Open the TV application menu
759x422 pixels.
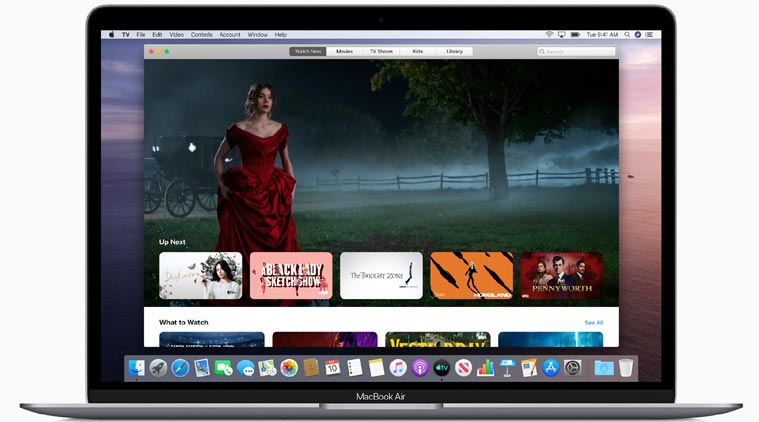pos(126,35)
